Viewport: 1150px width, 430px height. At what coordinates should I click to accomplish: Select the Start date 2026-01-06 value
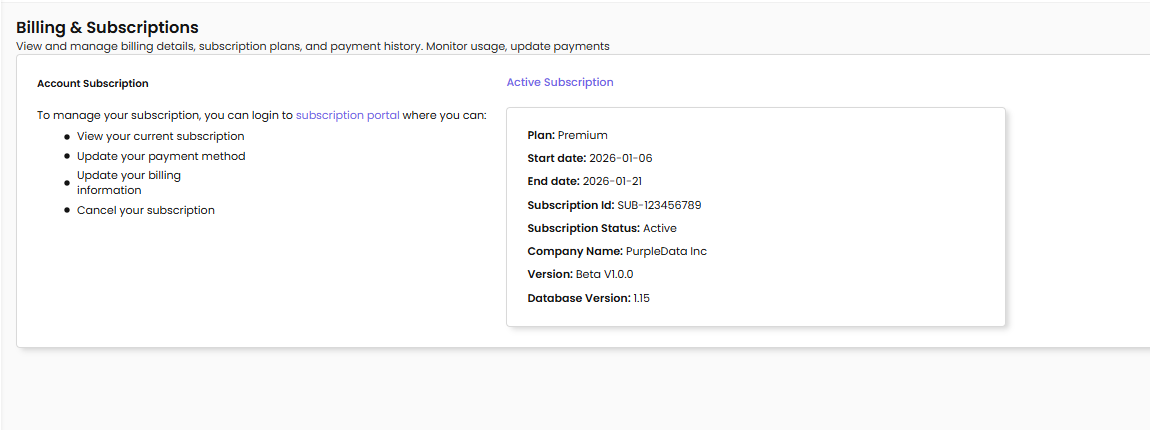pos(620,158)
